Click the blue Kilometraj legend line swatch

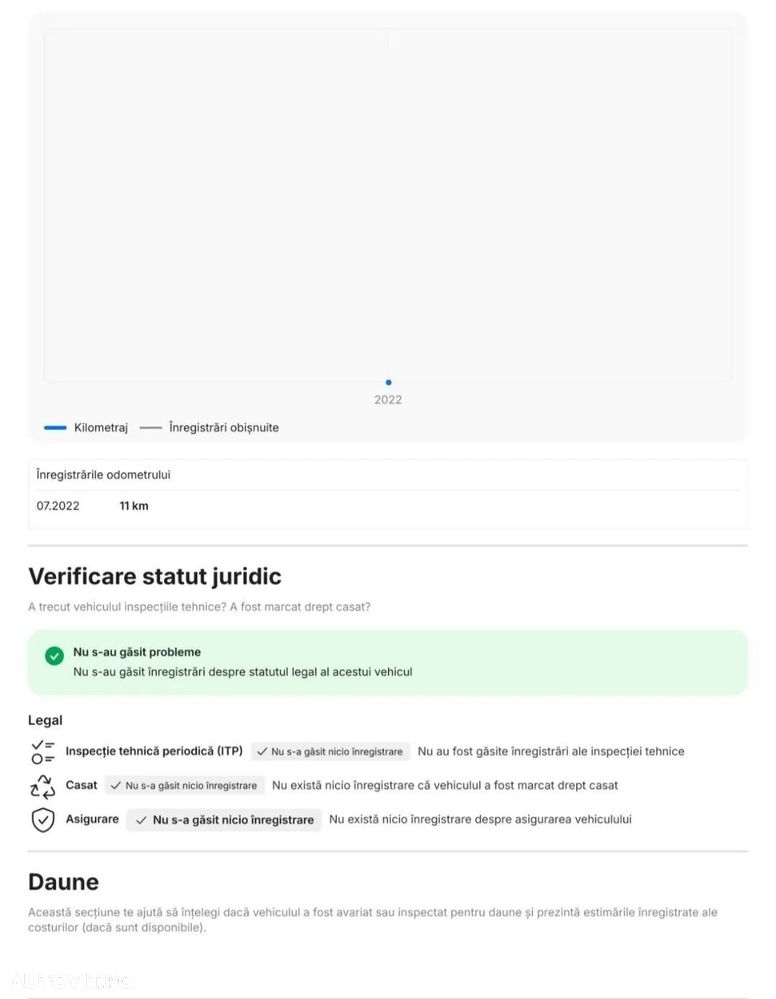pos(55,428)
